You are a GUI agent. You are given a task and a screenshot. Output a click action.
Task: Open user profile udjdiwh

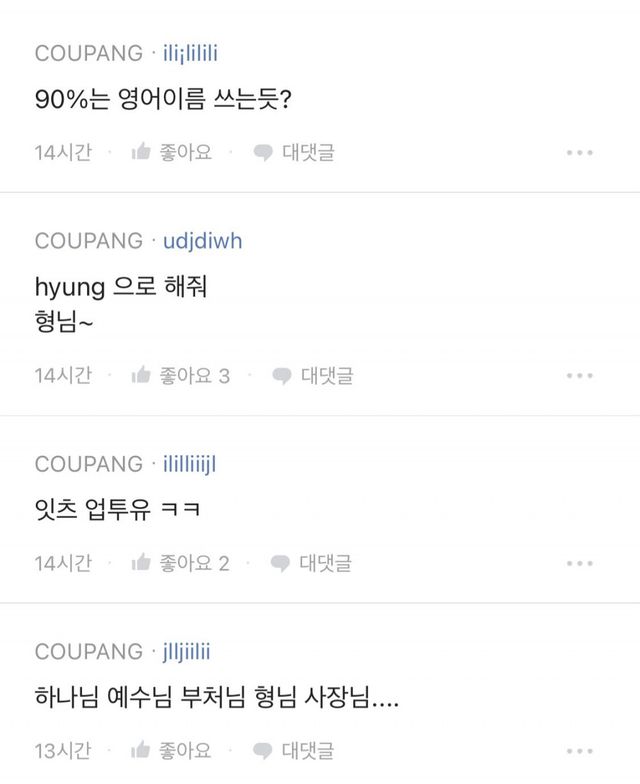[x=202, y=242]
